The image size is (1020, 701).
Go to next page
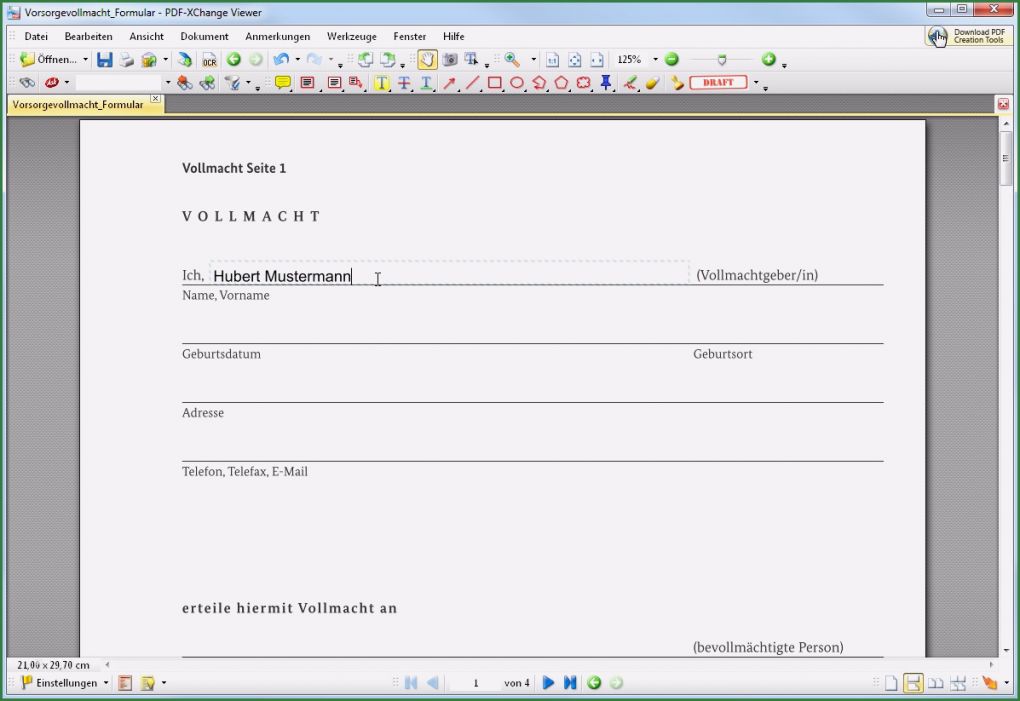(548, 683)
